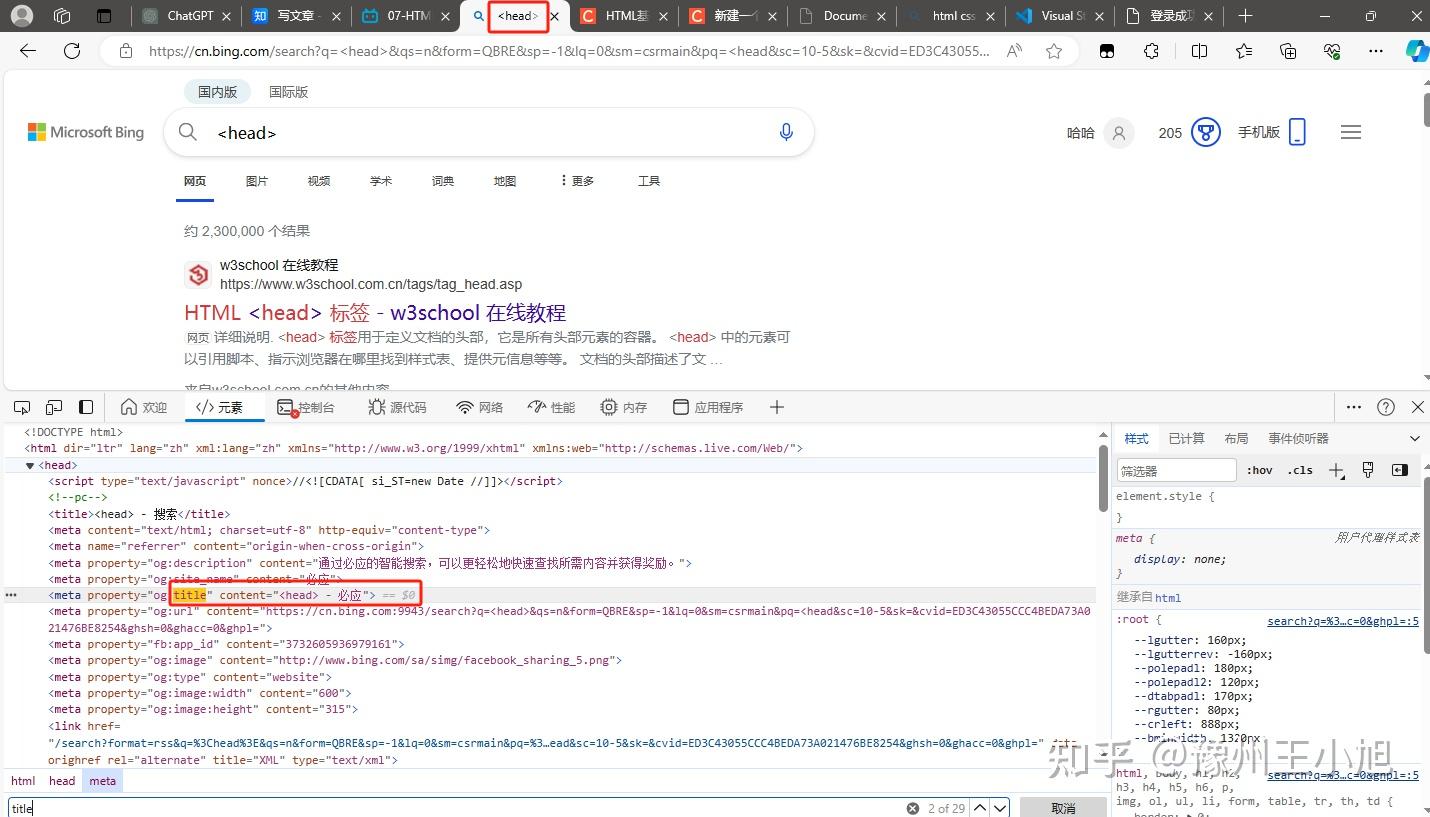This screenshot has height=817, width=1430.
Task: Click 取消 to cancel the DevTools search
Action: (1062, 807)
